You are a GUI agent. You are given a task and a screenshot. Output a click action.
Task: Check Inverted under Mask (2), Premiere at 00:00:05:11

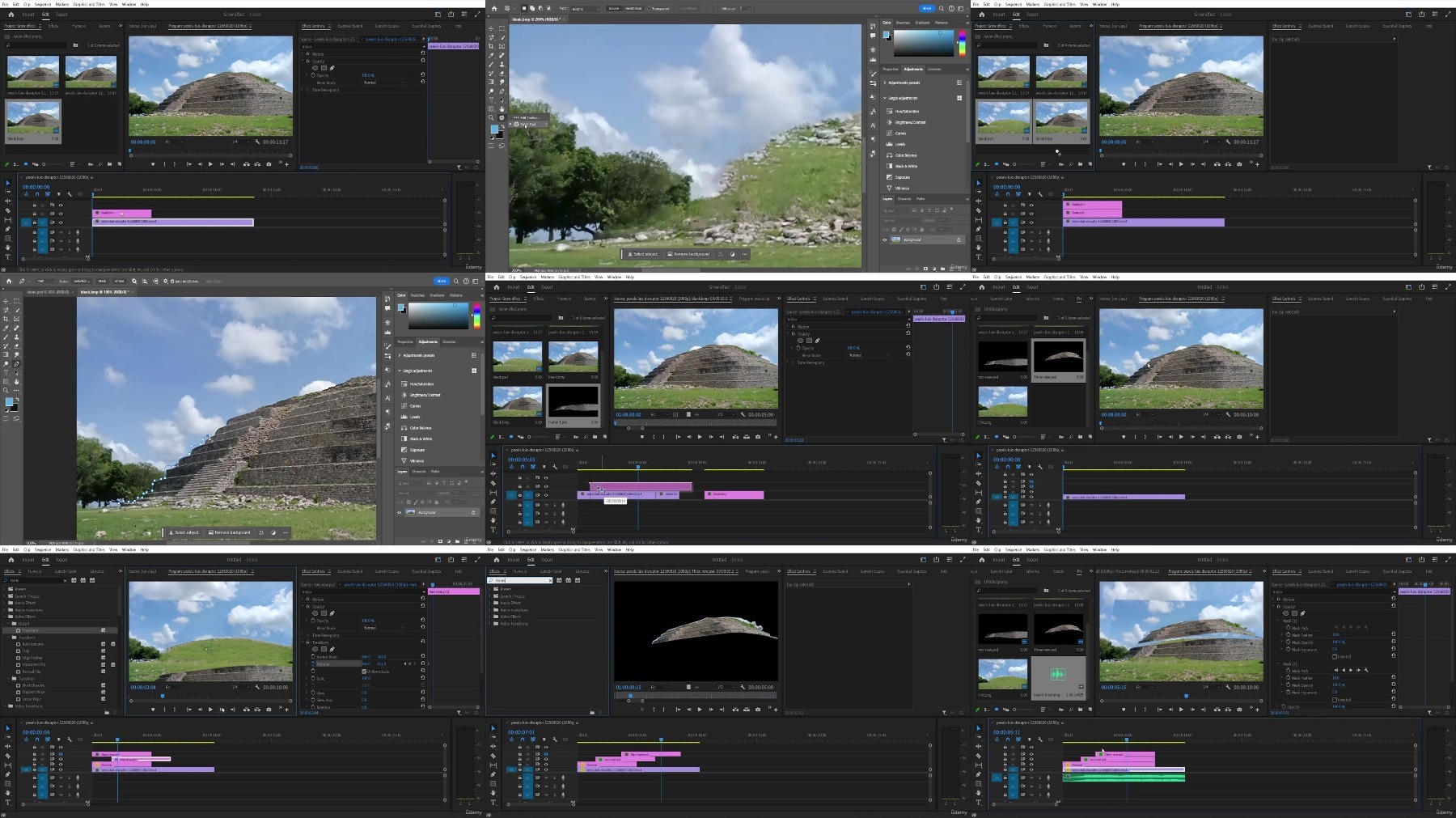point(1335,700)
